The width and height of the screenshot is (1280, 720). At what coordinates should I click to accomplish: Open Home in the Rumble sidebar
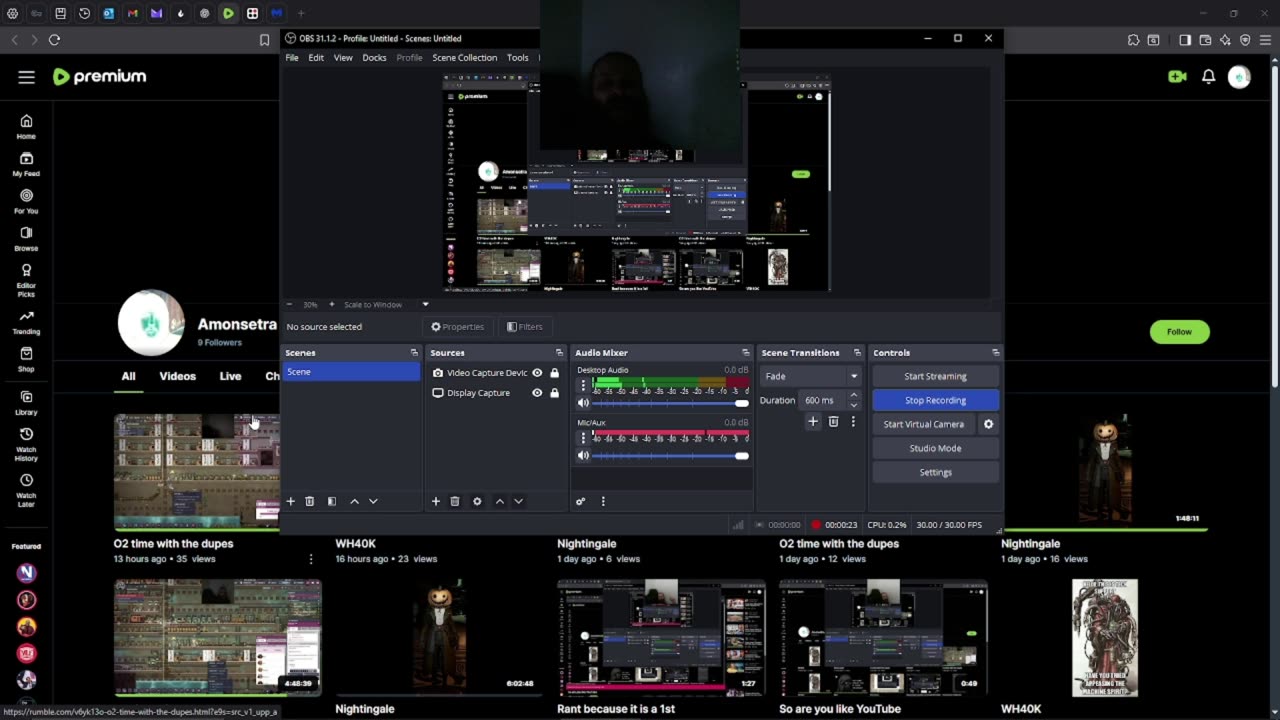click(x=26, y=127)
